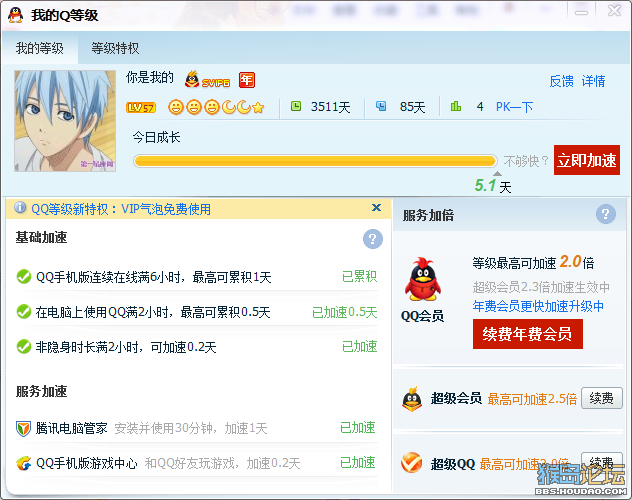Click the active days clock icon beside 3511天
This screenshot has width=632, height=500.
[296, 106]
